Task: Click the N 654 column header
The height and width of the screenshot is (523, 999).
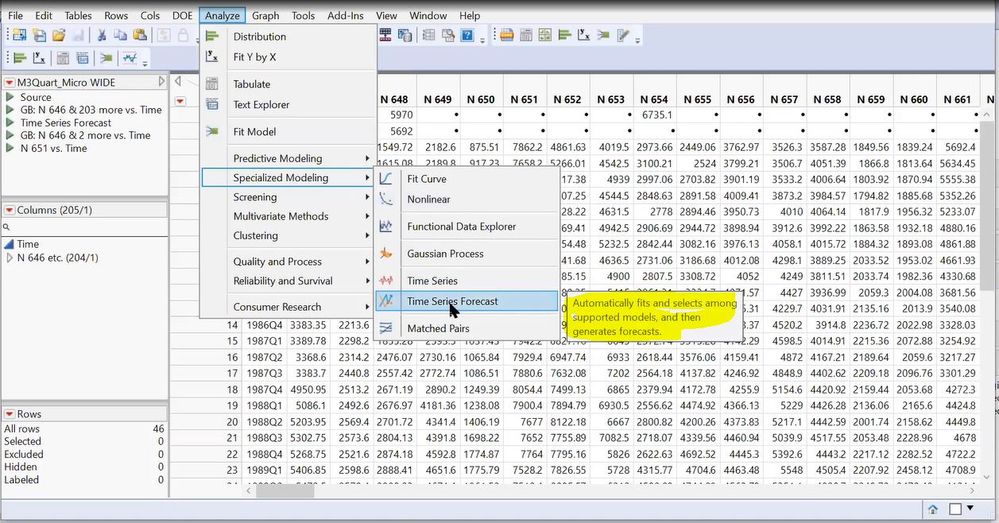Action: pyautogui.click(x=653, y=100)
